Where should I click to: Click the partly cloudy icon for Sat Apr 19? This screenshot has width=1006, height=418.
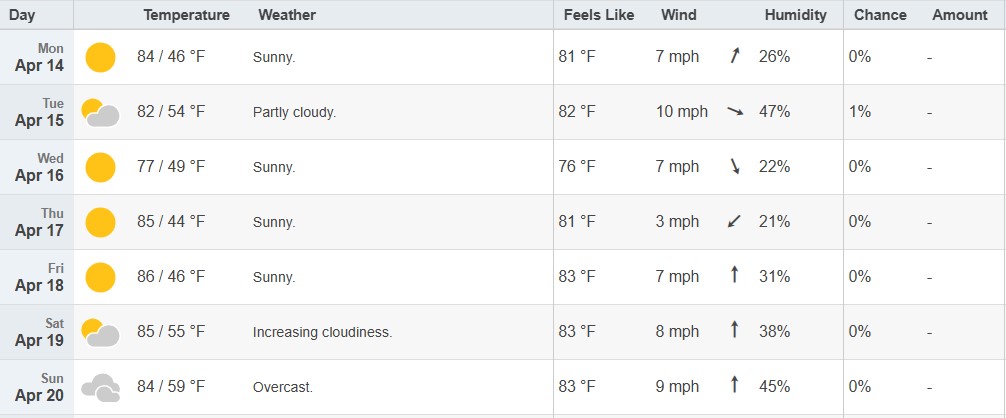click(x=100, y=333)
